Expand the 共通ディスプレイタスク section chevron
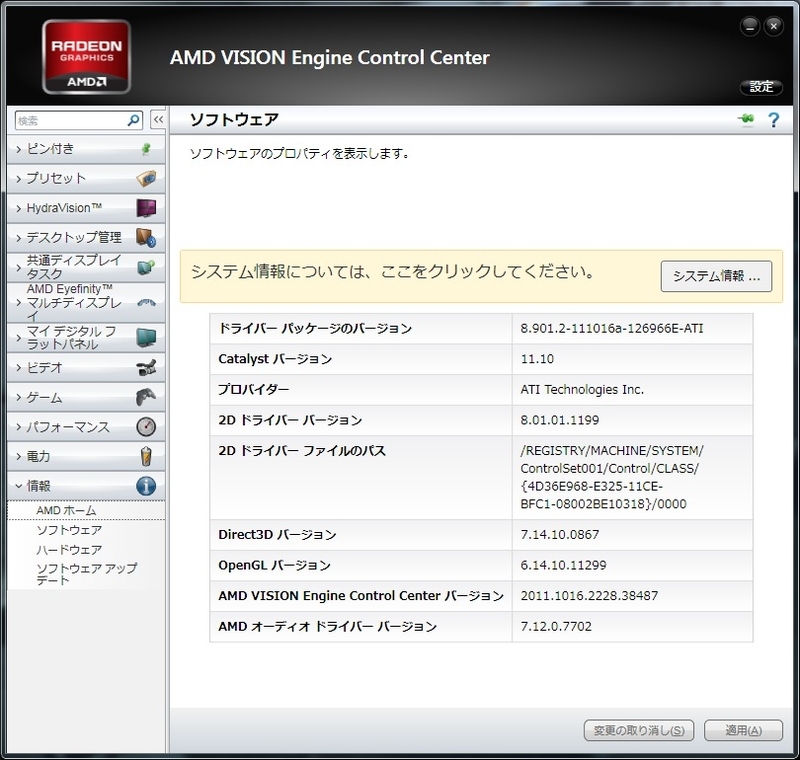The height and width of the screenshot is (760, 800). pos(19,267)
